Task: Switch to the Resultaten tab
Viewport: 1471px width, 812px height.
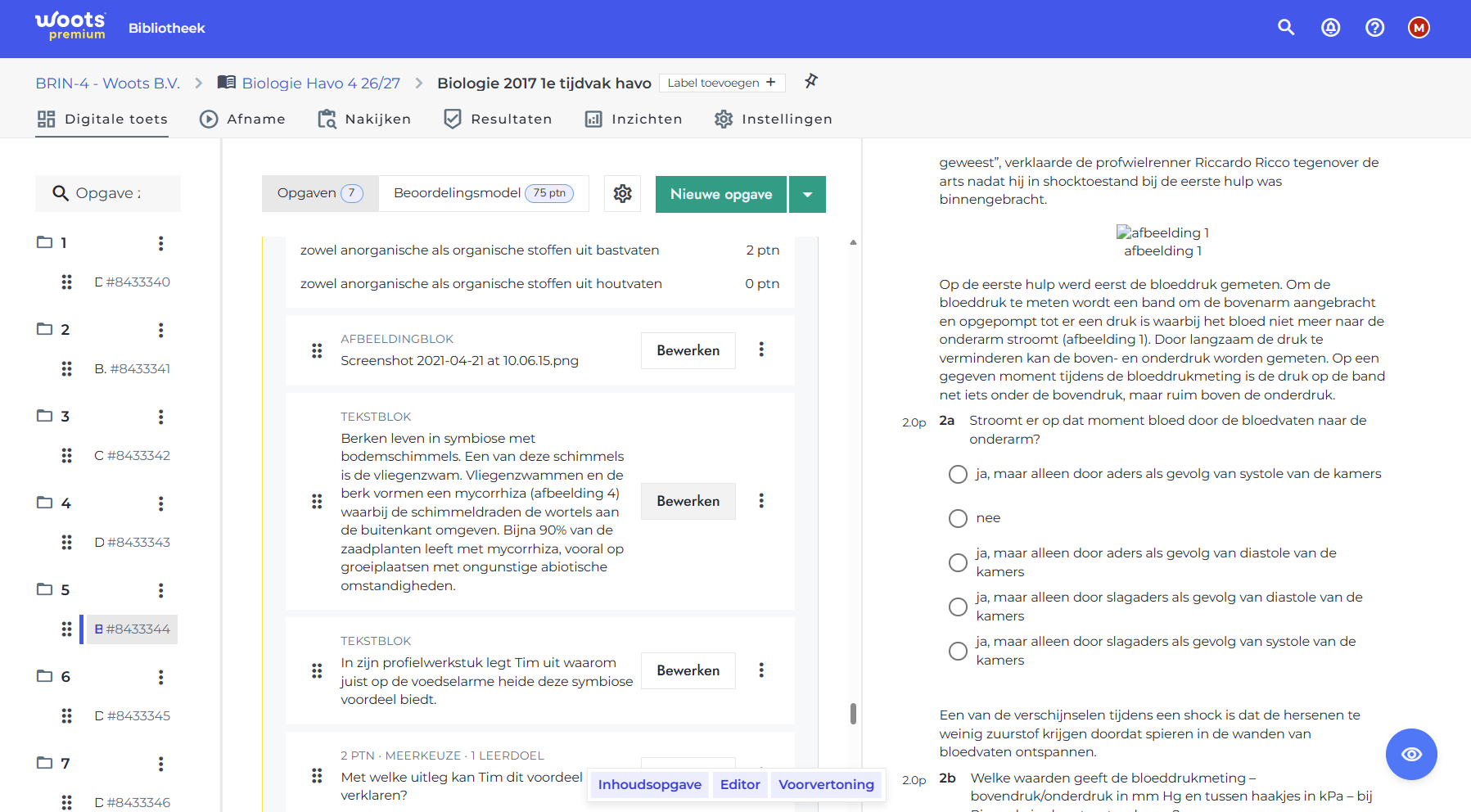Action: tap(498, 119)
